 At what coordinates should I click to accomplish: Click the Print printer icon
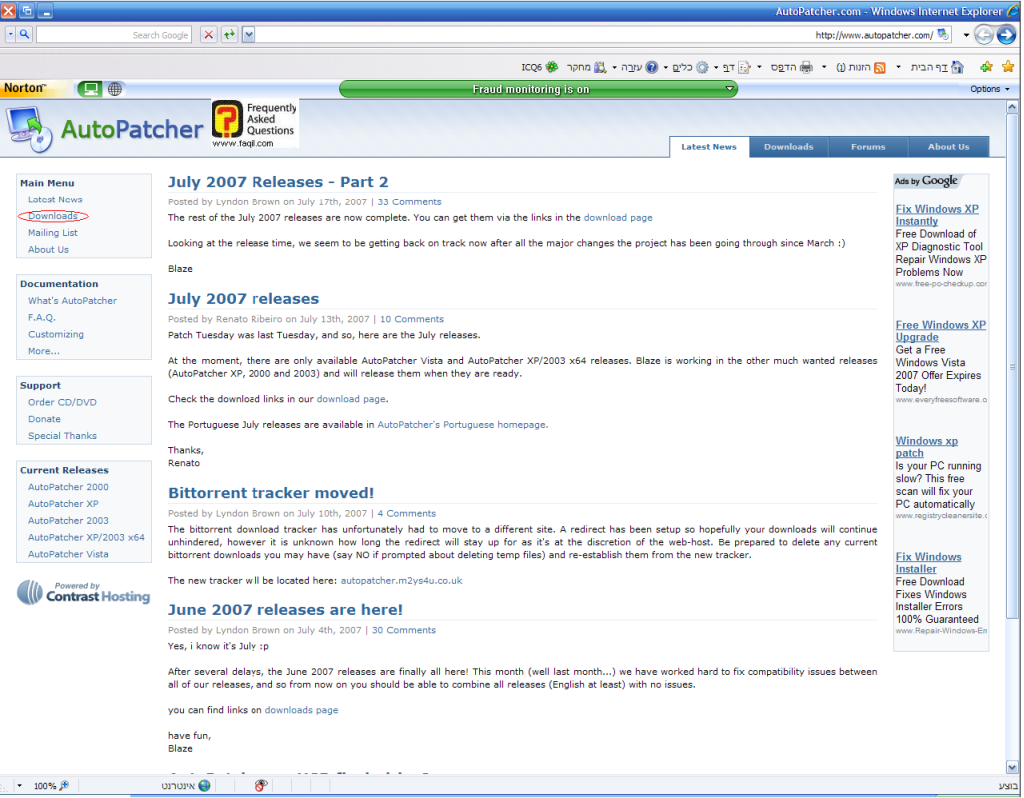807,67
